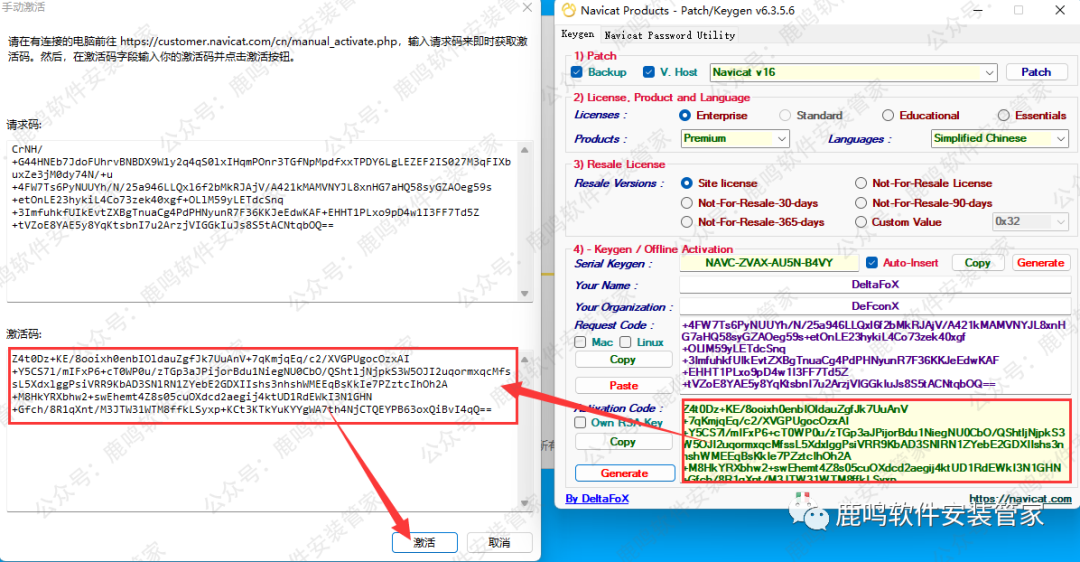Viewport: 1080px width, 562px height.
Task: Check the Linux checkbox under Request Code
Action: coord(625,342)
